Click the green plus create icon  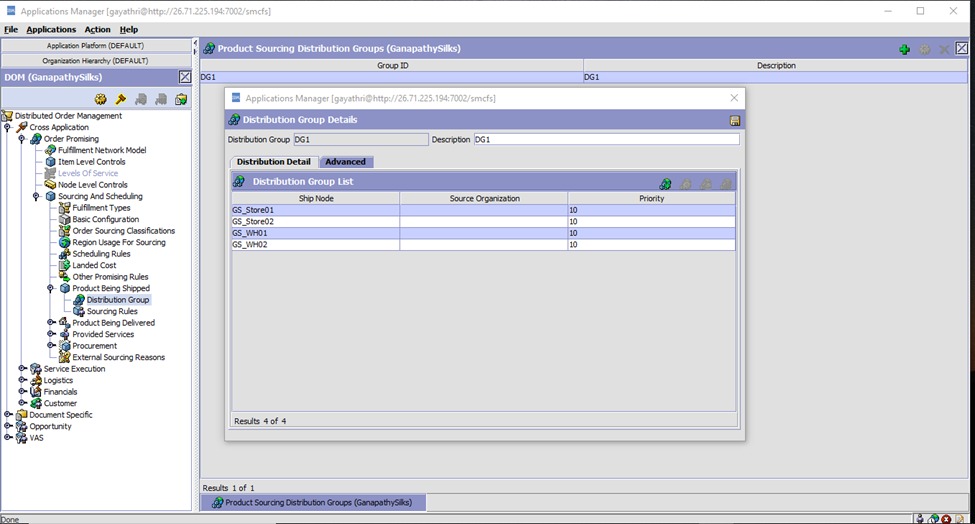[904, 49]
